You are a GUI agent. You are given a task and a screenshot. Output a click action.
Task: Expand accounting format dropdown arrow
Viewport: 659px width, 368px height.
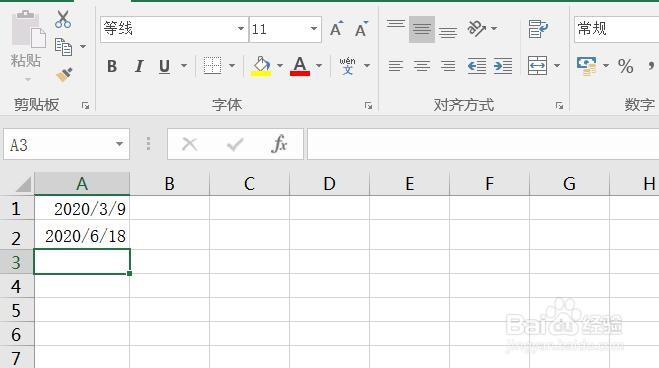coord(606,66)
